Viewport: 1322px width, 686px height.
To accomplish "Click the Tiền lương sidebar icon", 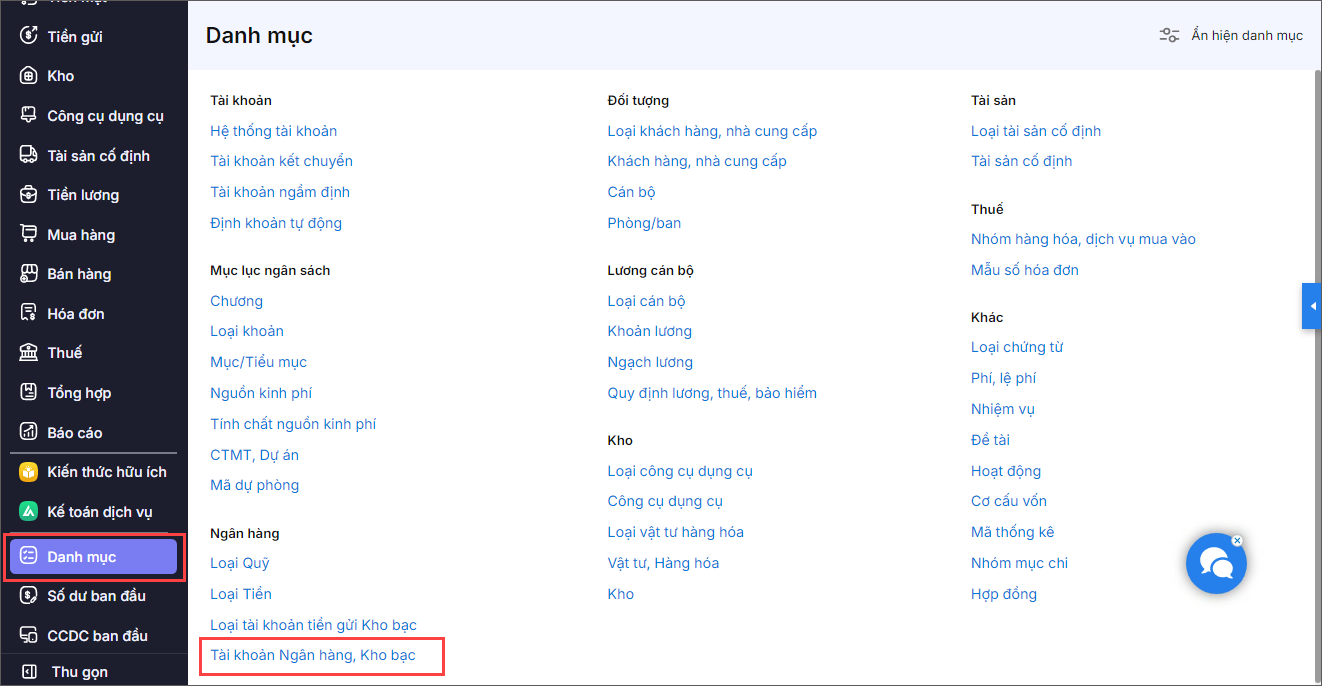I will coord(29,195).
